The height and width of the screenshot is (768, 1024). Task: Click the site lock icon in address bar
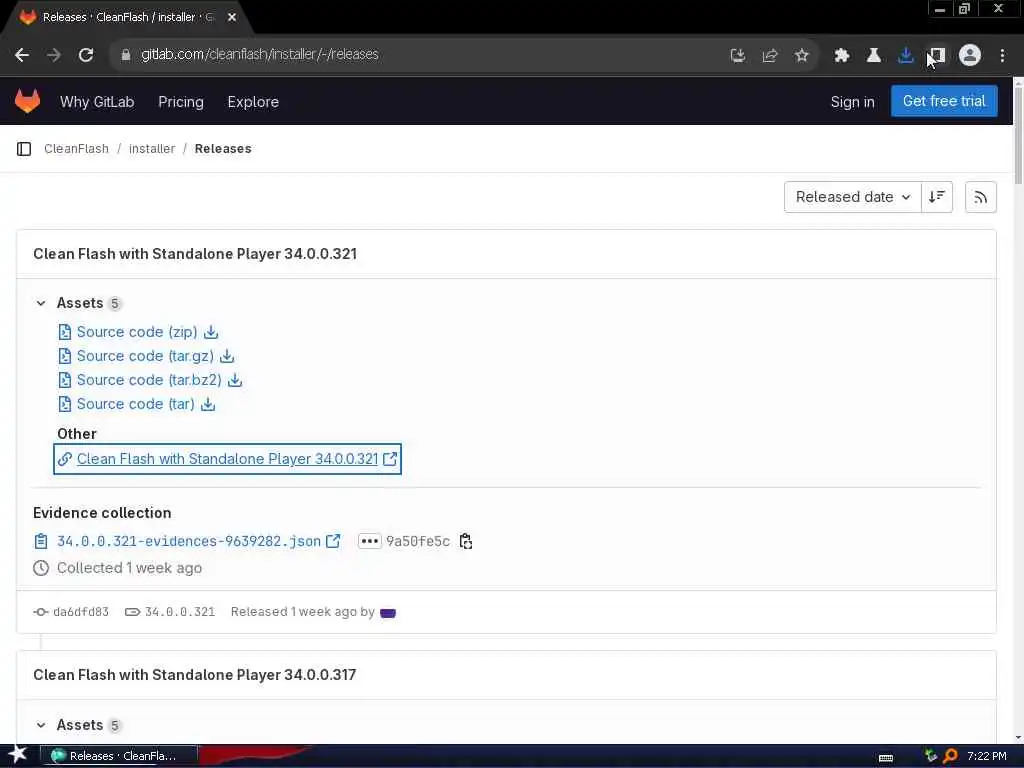coord(126,55)
